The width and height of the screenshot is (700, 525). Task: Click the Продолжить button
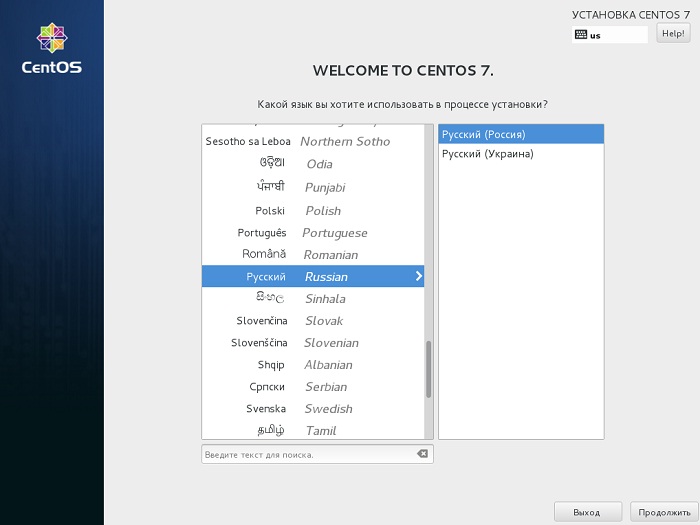pyautogui.click(x=664, y=512)
